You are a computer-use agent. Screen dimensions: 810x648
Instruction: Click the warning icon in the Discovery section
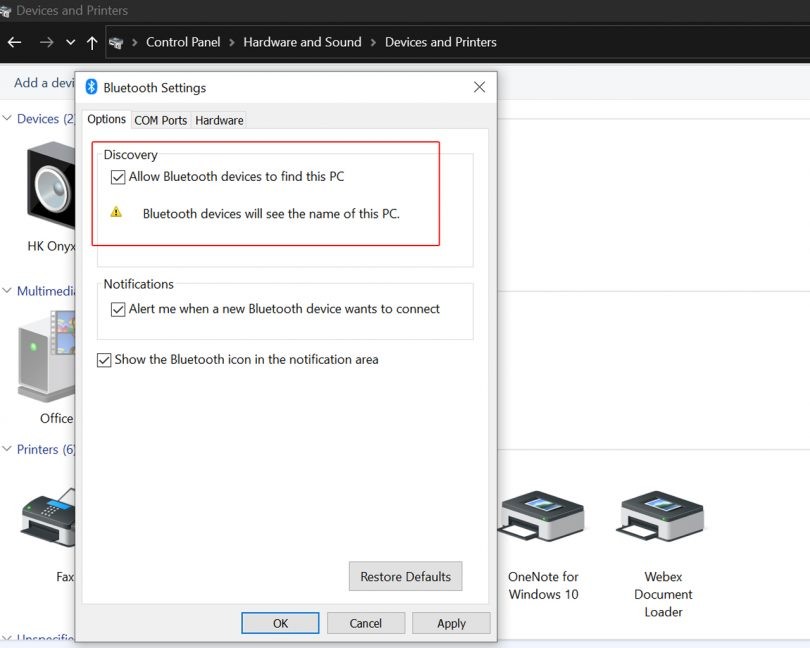coord(117,211)
